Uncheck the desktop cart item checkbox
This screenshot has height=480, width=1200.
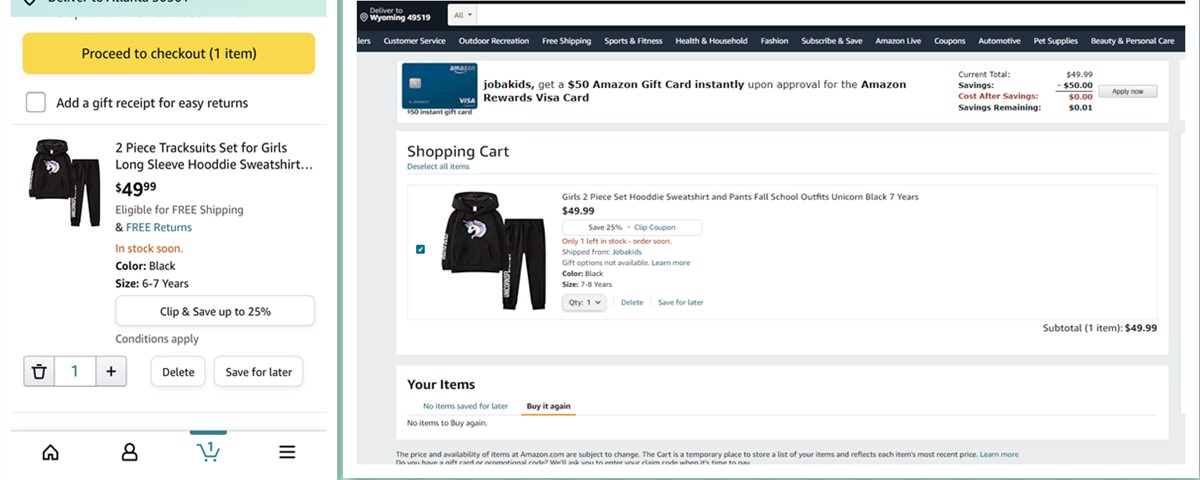click(x=420, y=249)
